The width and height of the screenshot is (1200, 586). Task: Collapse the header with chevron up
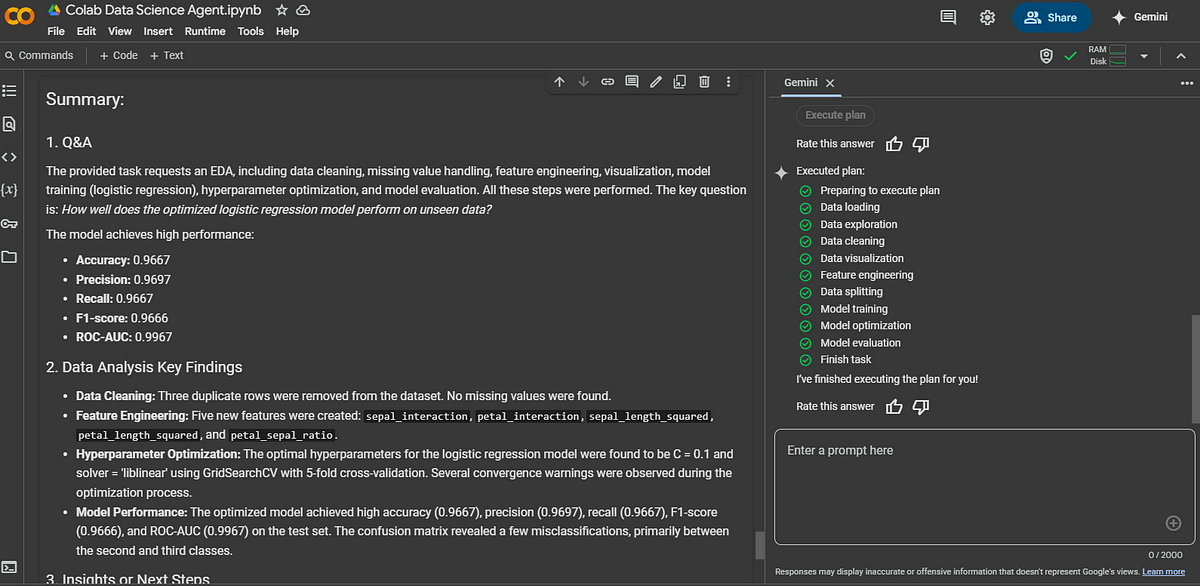[x=1180, y=56]
